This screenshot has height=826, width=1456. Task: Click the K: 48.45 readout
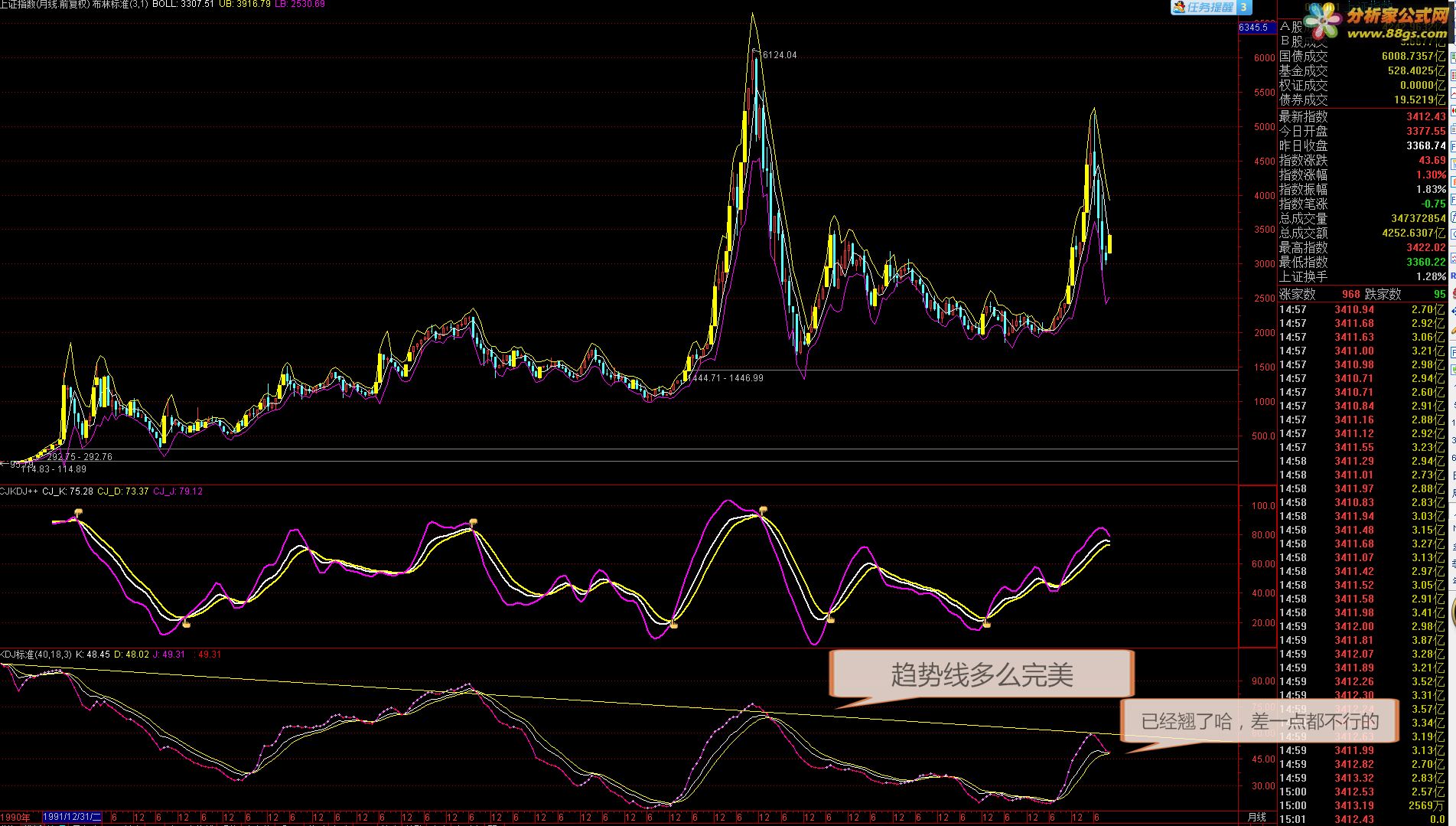coord(93,655)
